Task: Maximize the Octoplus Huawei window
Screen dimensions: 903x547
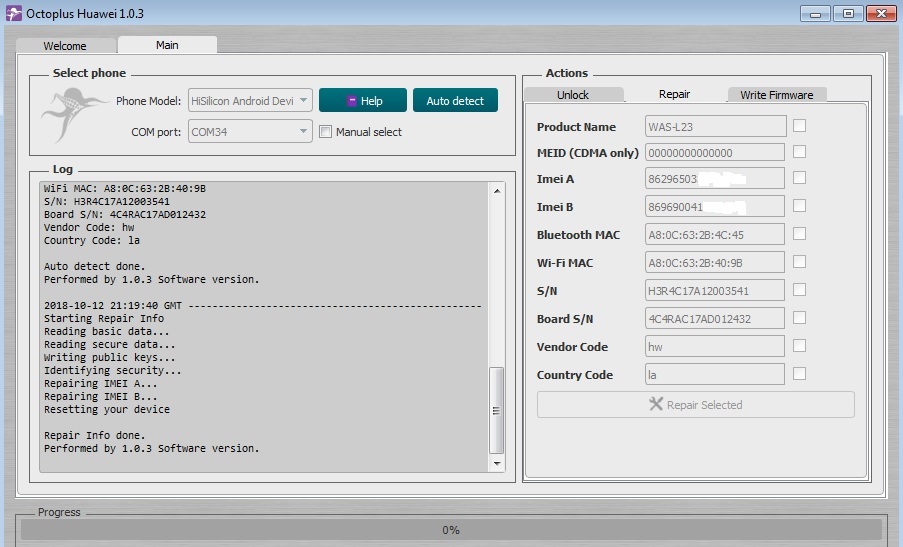Action: coord(848,13)
